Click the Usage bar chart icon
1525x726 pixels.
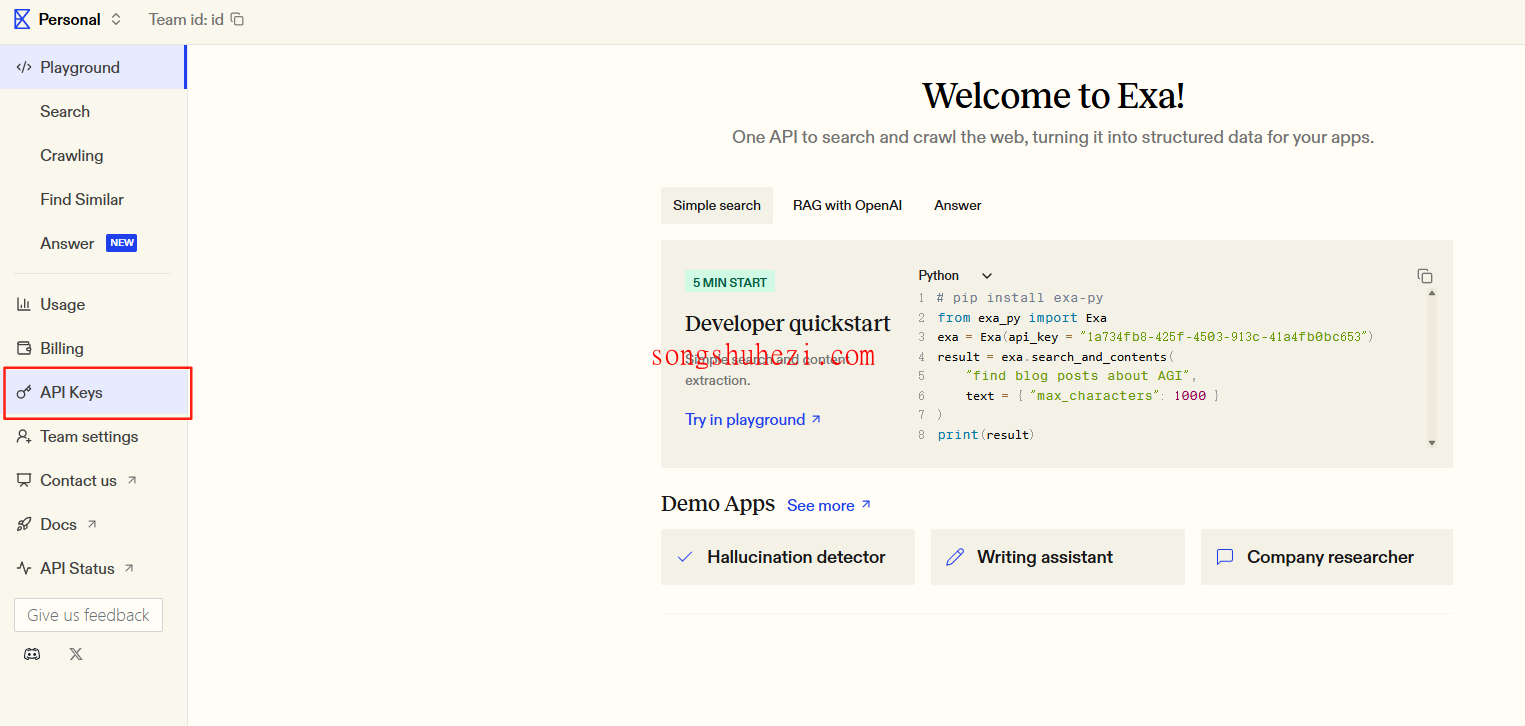coord(24,304)
